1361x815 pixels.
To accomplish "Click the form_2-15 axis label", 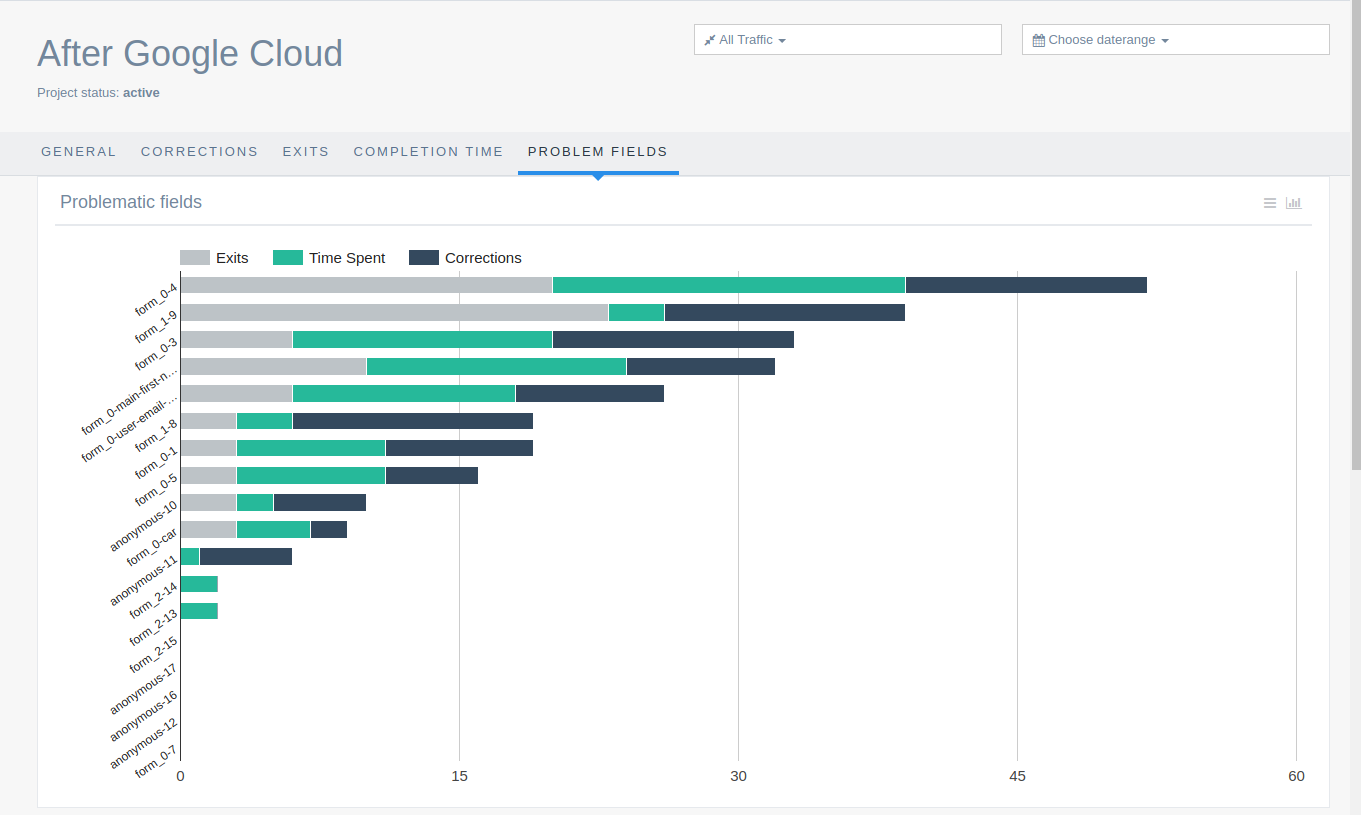I will click(x=154, y=655).
